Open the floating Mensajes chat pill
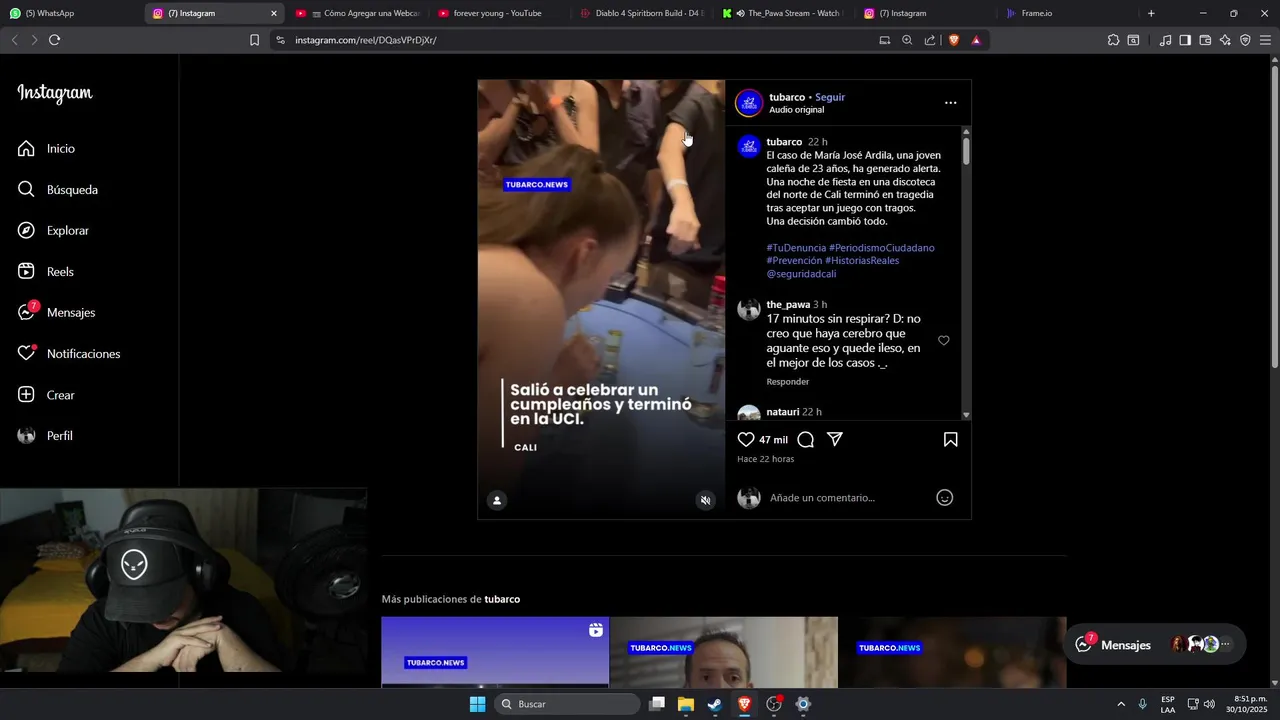The width and height of the screenshot is (1280, 720). (1155, 645)
